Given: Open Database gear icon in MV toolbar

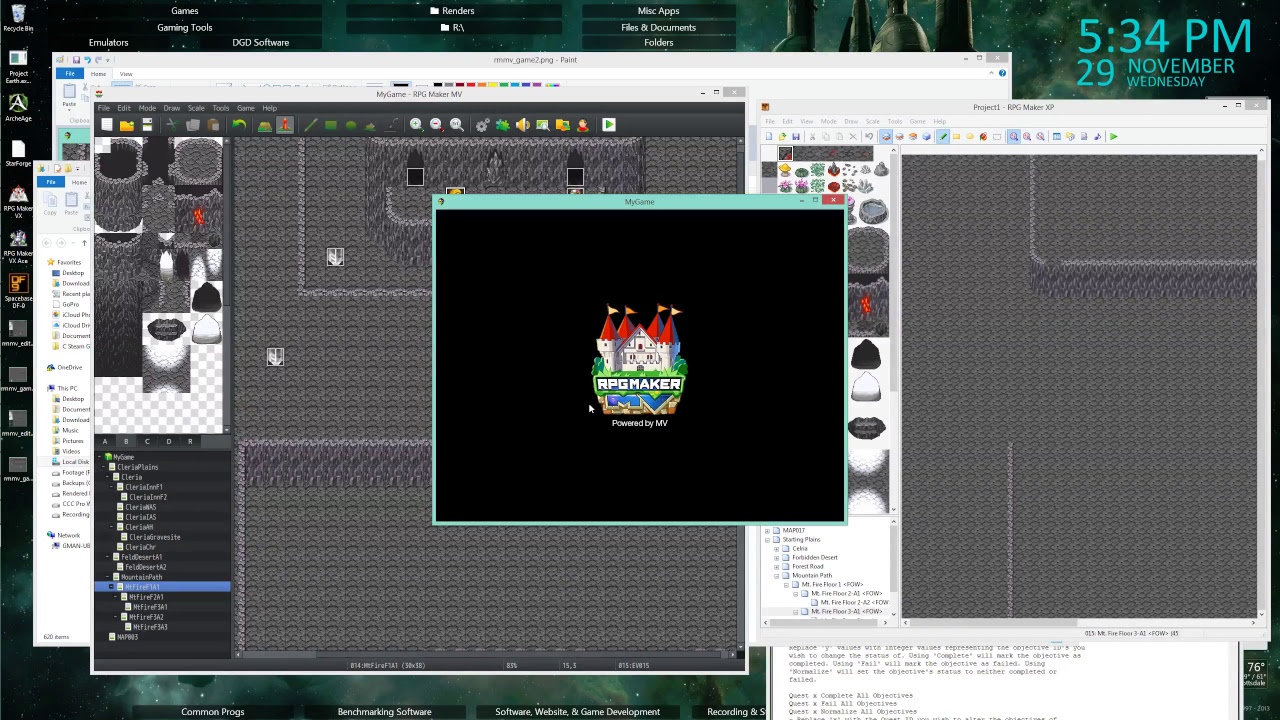Looking at the screenshot, I should click(482, 125).
